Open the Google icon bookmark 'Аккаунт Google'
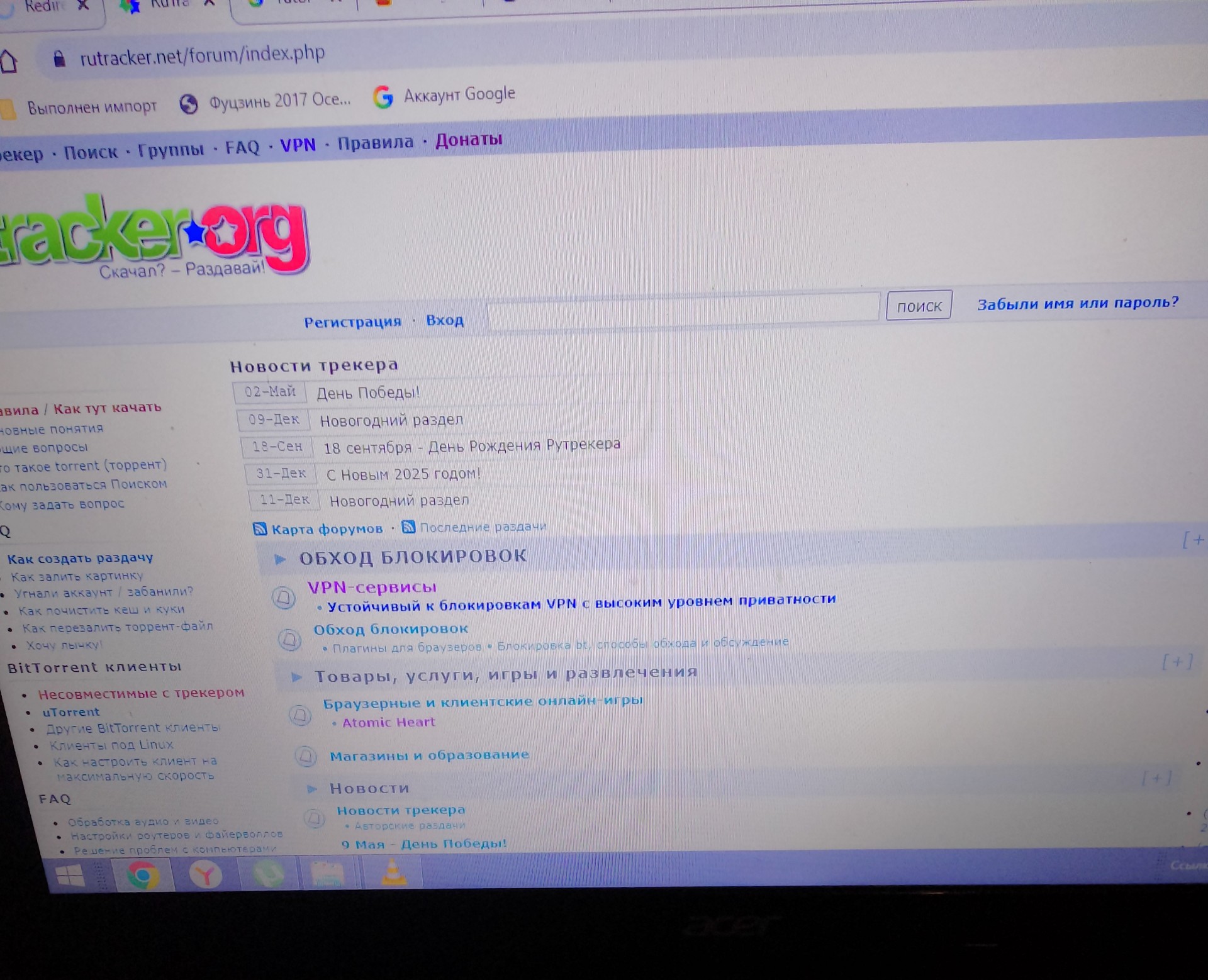Screen dimensions: 1208x980 point(444,96)
